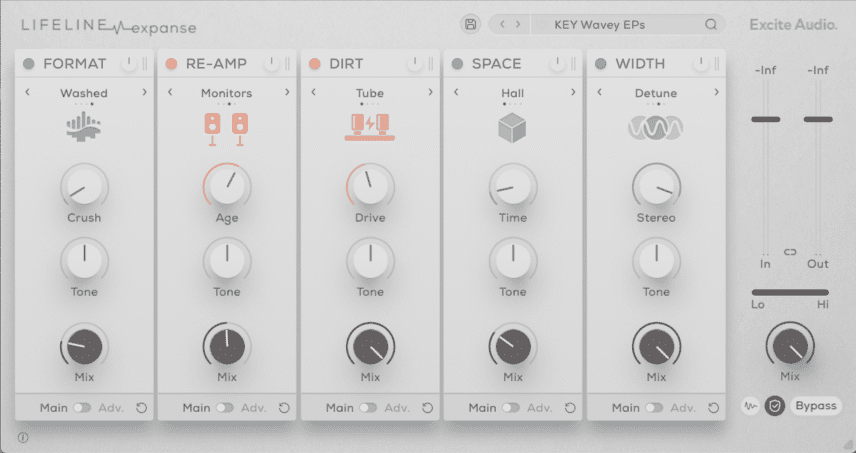
Task: Grab the SPACE module drag handle
Action: [573, 64]
